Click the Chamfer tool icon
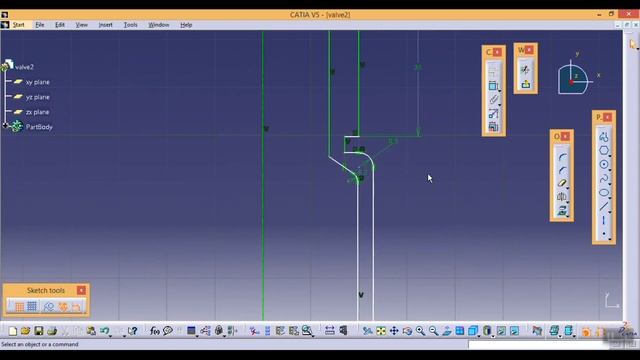Image resolution: width=640 pixels, height=360 pixels. tap(562, 170)
